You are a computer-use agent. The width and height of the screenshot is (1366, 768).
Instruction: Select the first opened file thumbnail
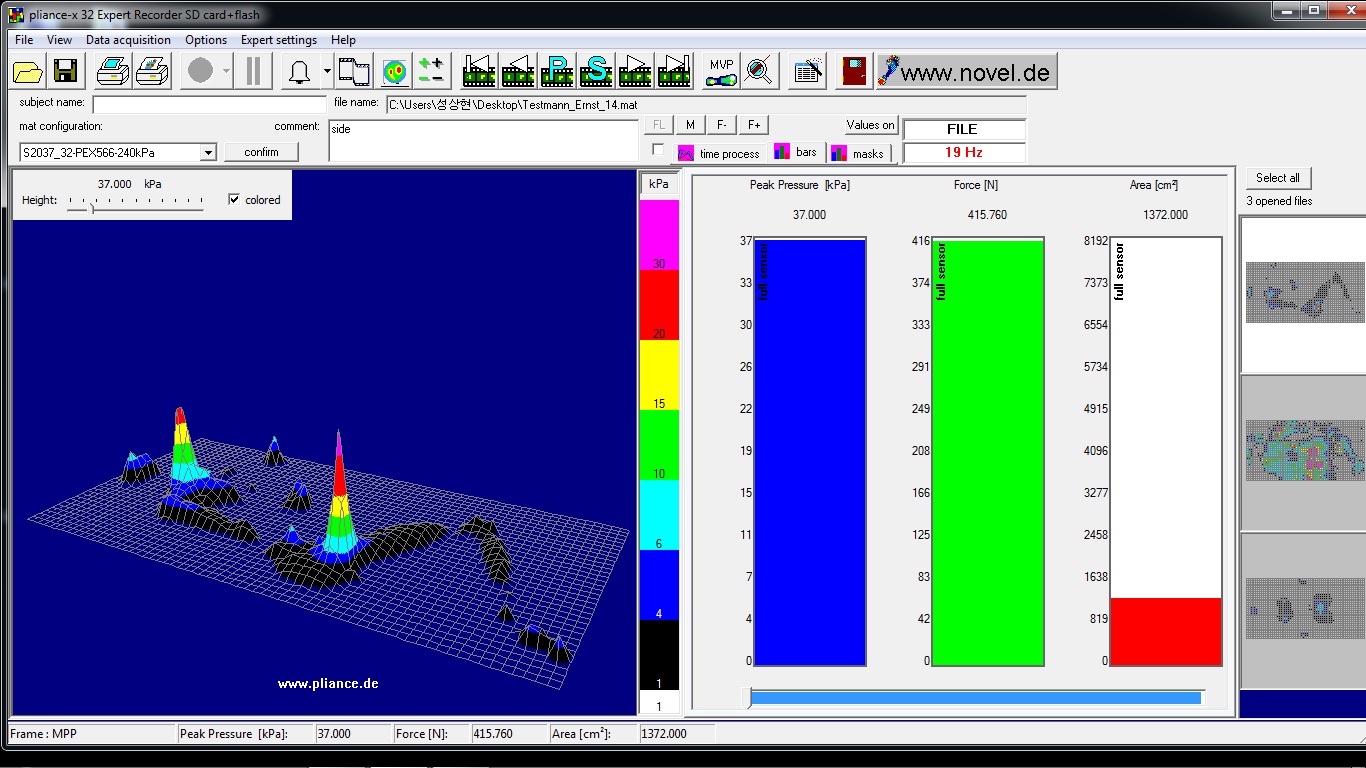click(x=1303, y=295)
